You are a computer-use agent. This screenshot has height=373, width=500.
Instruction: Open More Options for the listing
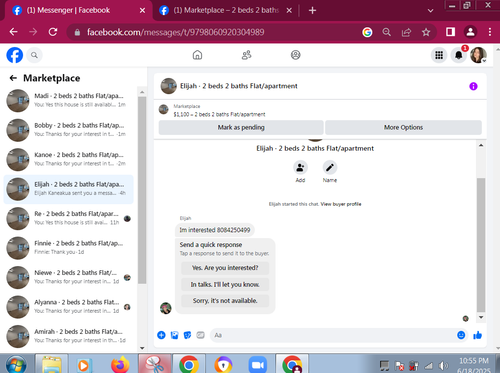(403, 127)
